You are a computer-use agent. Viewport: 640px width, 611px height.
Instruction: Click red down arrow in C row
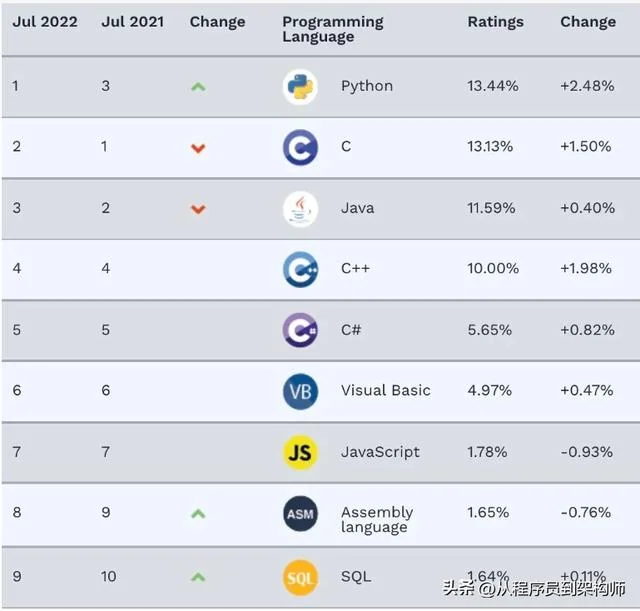point(198,148)
